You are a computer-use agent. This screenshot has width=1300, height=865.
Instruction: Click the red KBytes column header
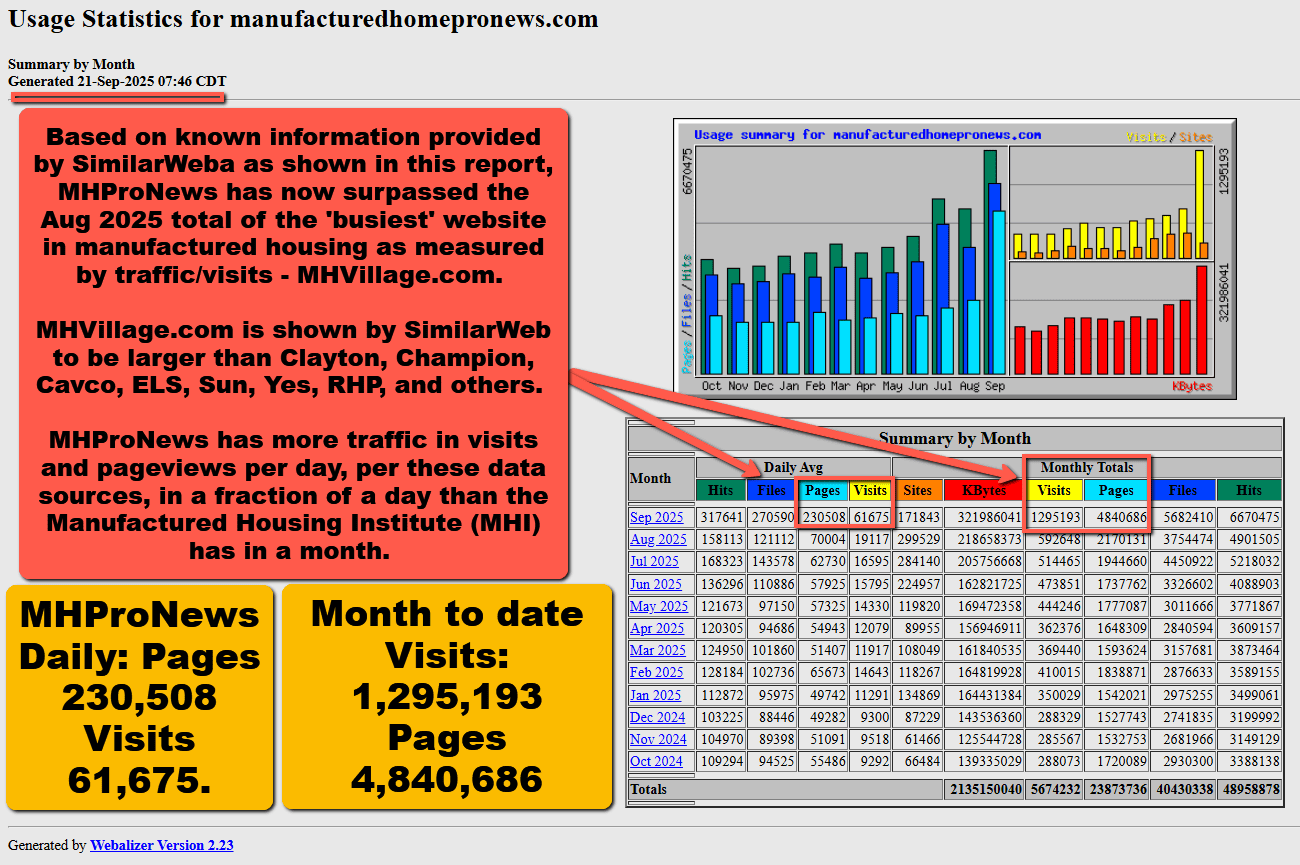pos(983,490)
